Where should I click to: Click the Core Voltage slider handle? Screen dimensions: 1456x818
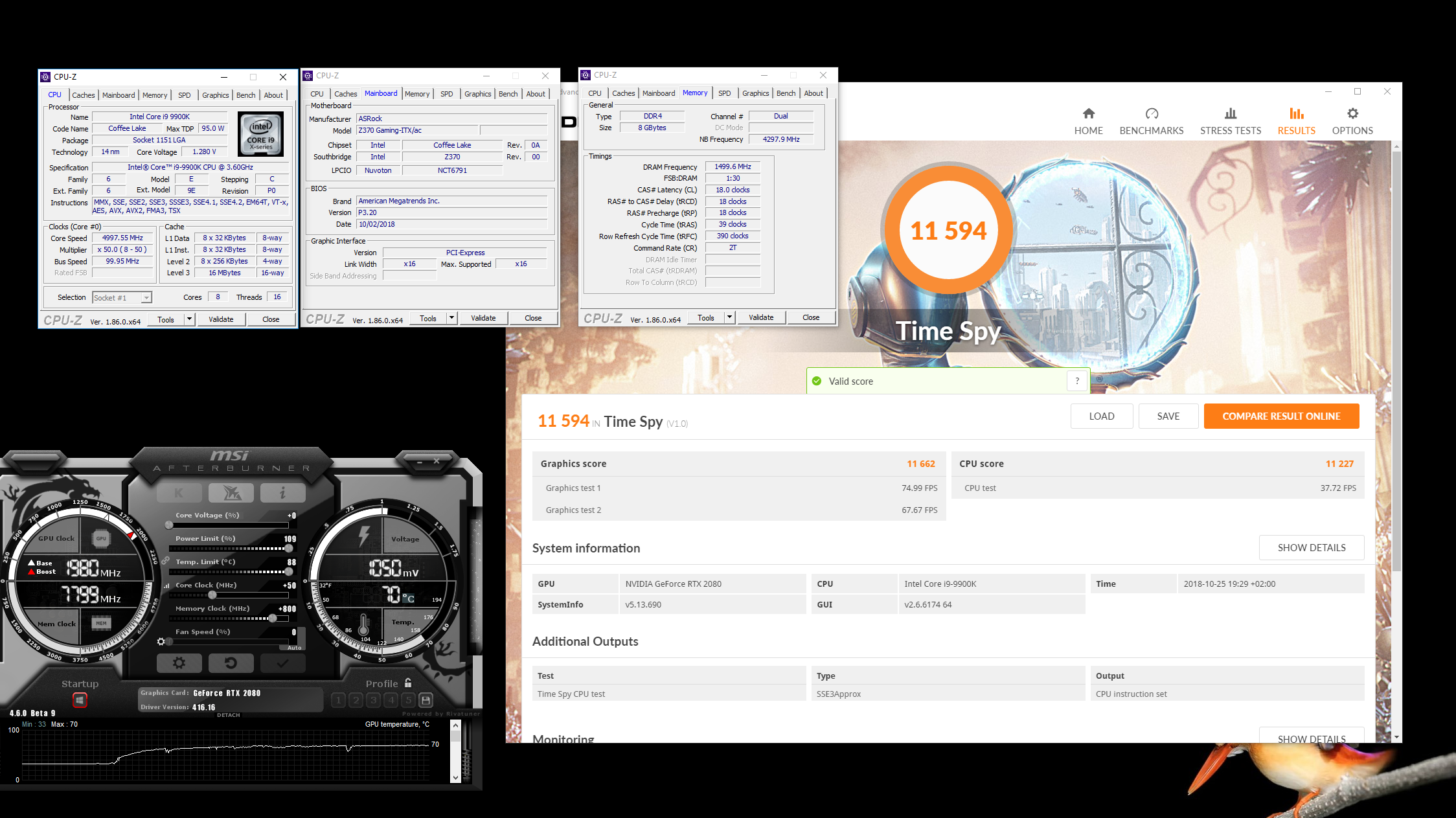point(169,525)
